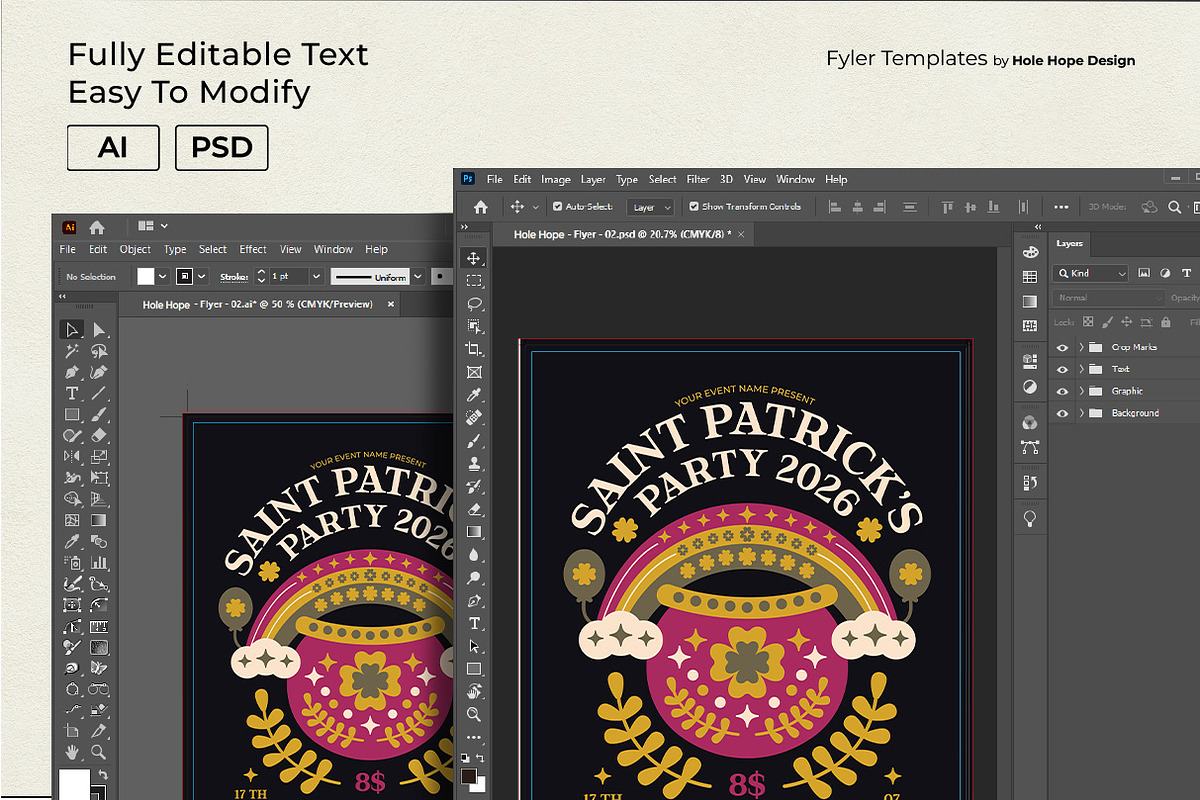Select the Pen tool in Photoshop
This screenshot has height=800, width=1200.
(474, 601)
